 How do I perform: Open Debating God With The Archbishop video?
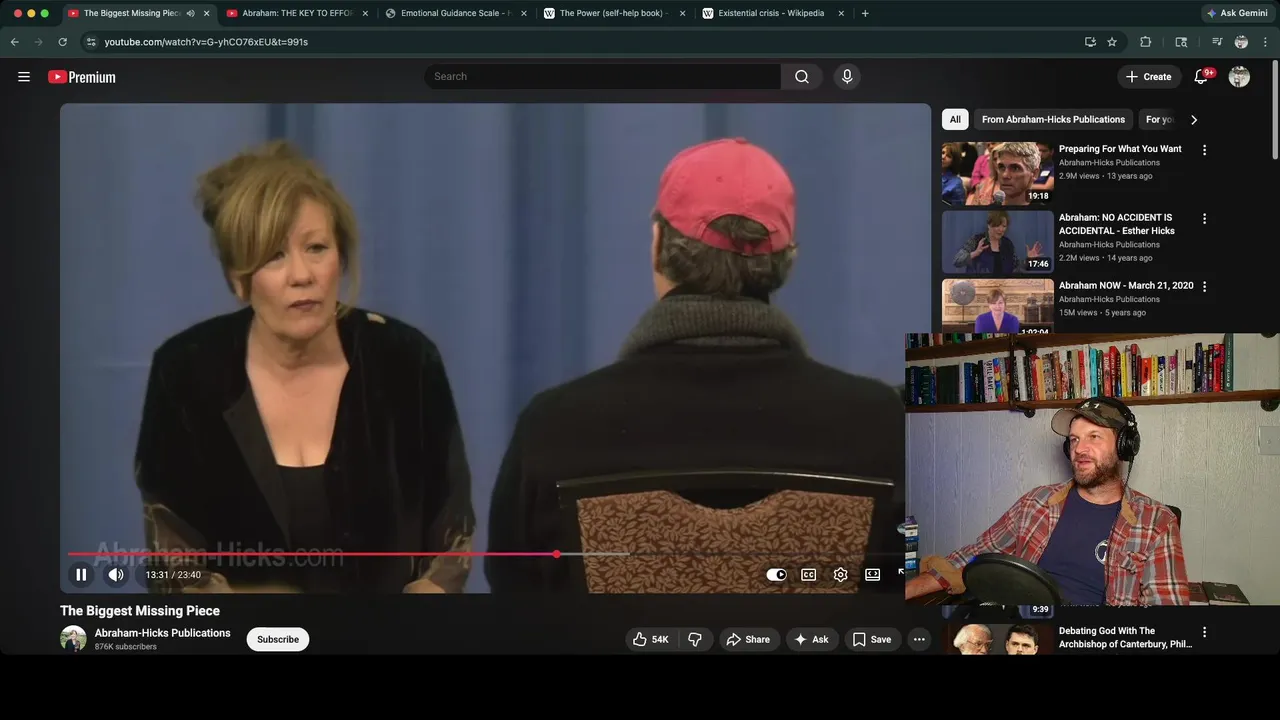pos(1125,638)
